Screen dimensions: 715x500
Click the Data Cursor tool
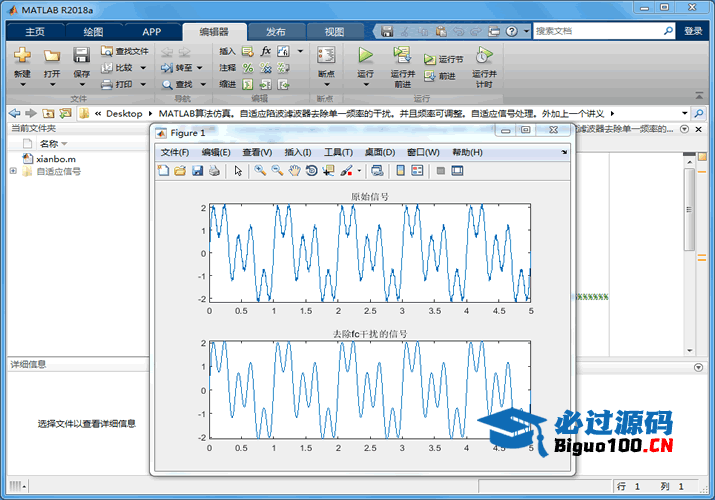(328, 171)
